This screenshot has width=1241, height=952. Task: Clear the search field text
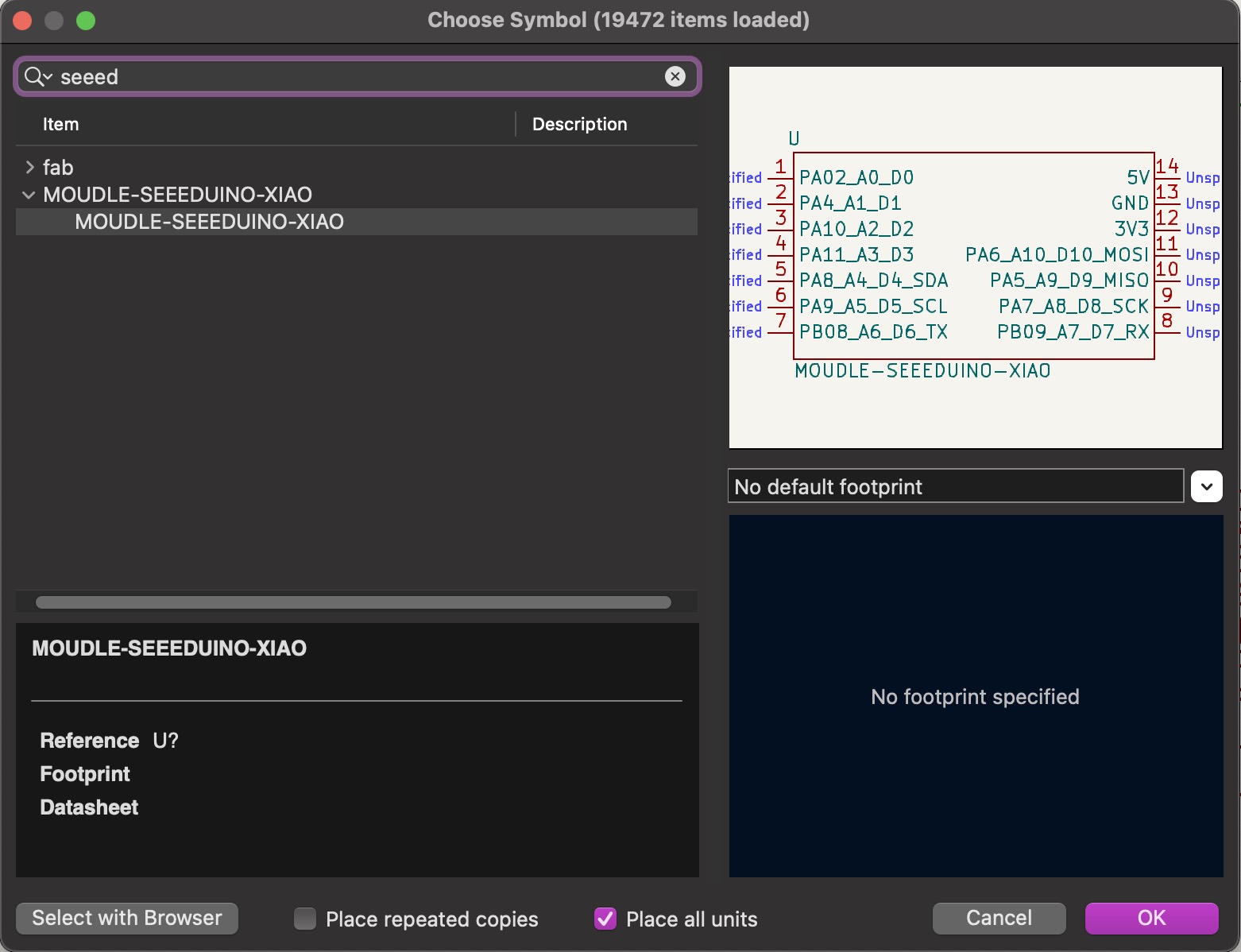pos(675,76)
